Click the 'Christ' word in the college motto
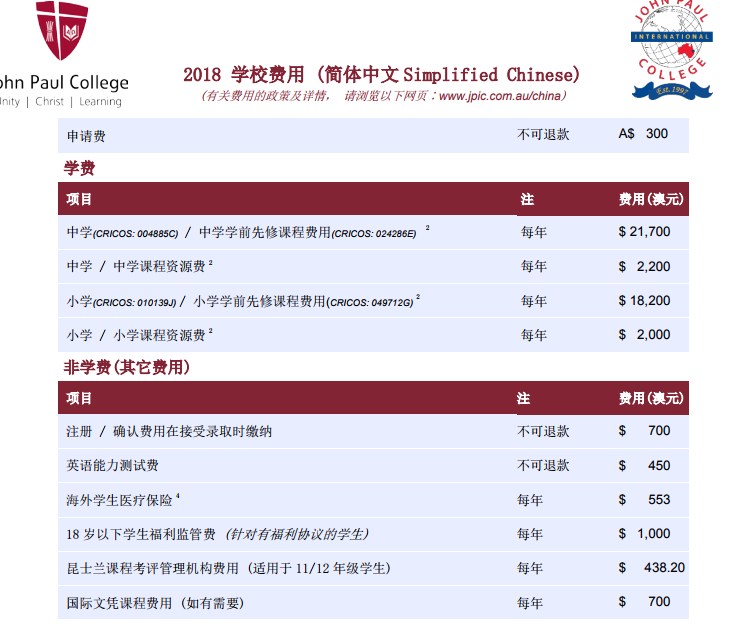Image resolution: width=753 pixels, height=626 pixels. 49,101
